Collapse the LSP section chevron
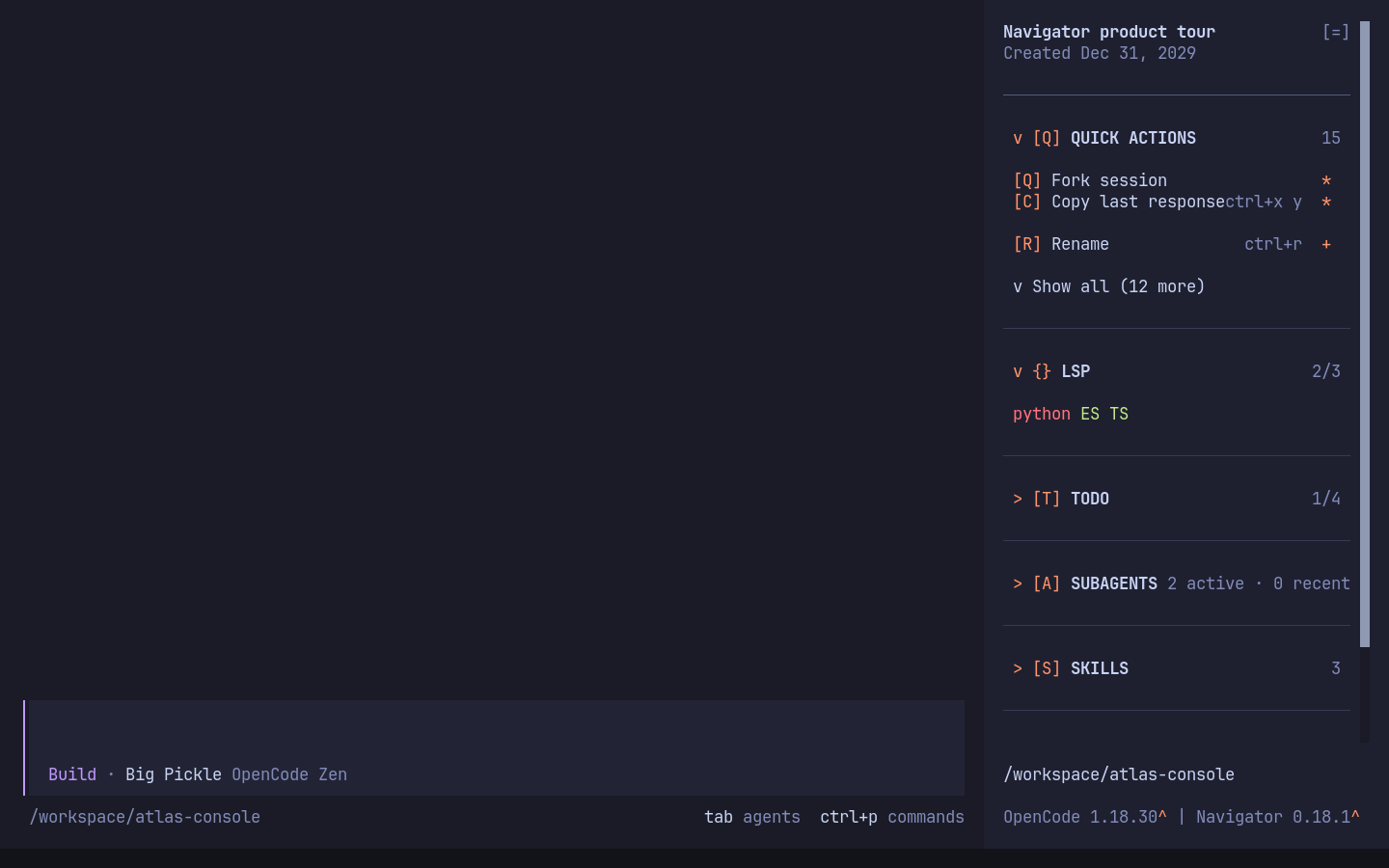Viewport: 1389px width, 868px height. [1018, 371]
